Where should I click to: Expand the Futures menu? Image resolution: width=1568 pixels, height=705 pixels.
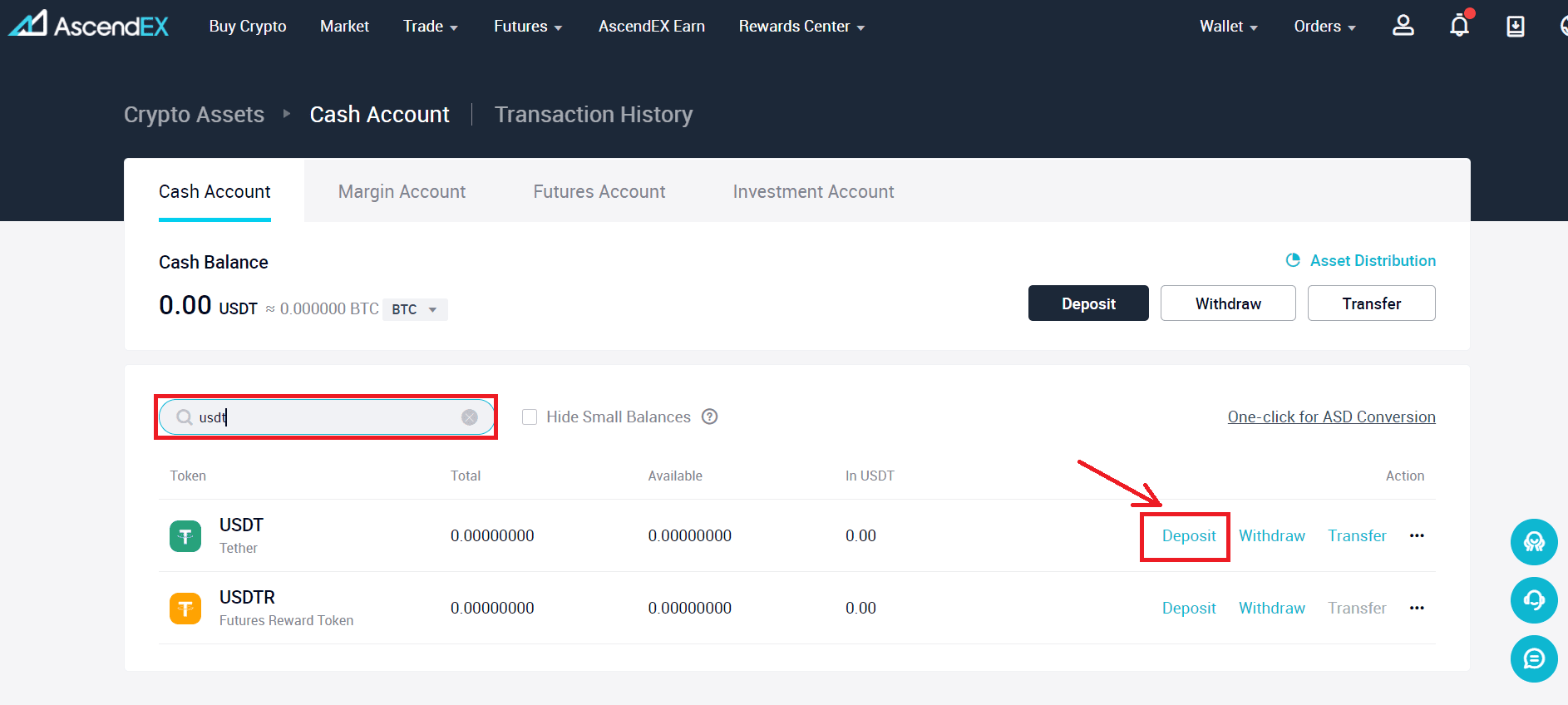528,27
